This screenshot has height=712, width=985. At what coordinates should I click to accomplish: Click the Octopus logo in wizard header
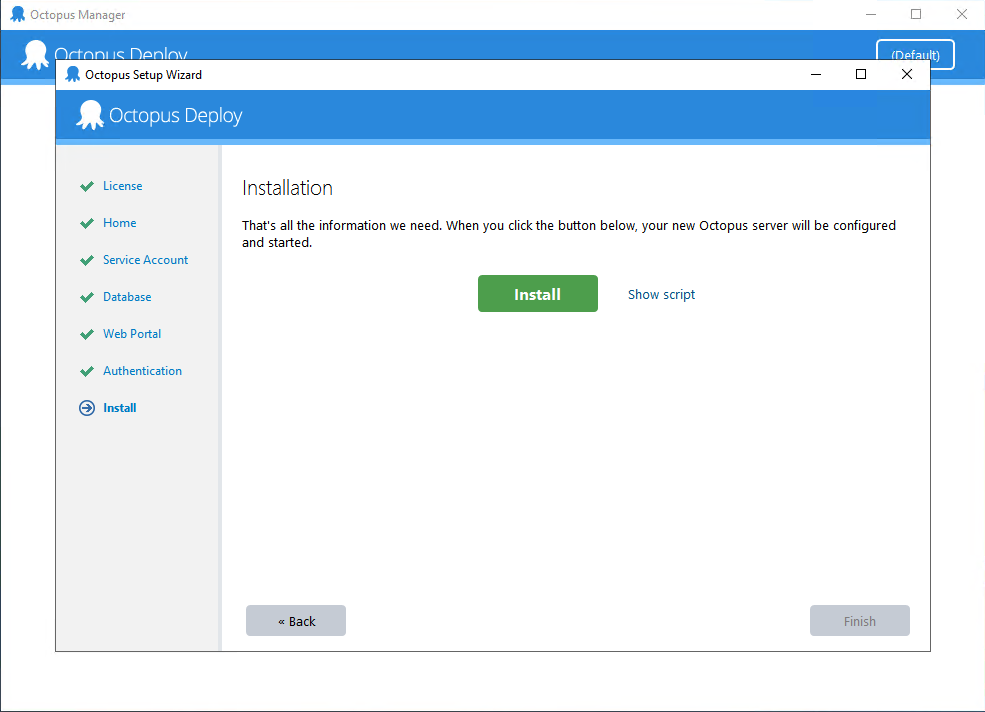pyautogui.click(x=90, y=116)
